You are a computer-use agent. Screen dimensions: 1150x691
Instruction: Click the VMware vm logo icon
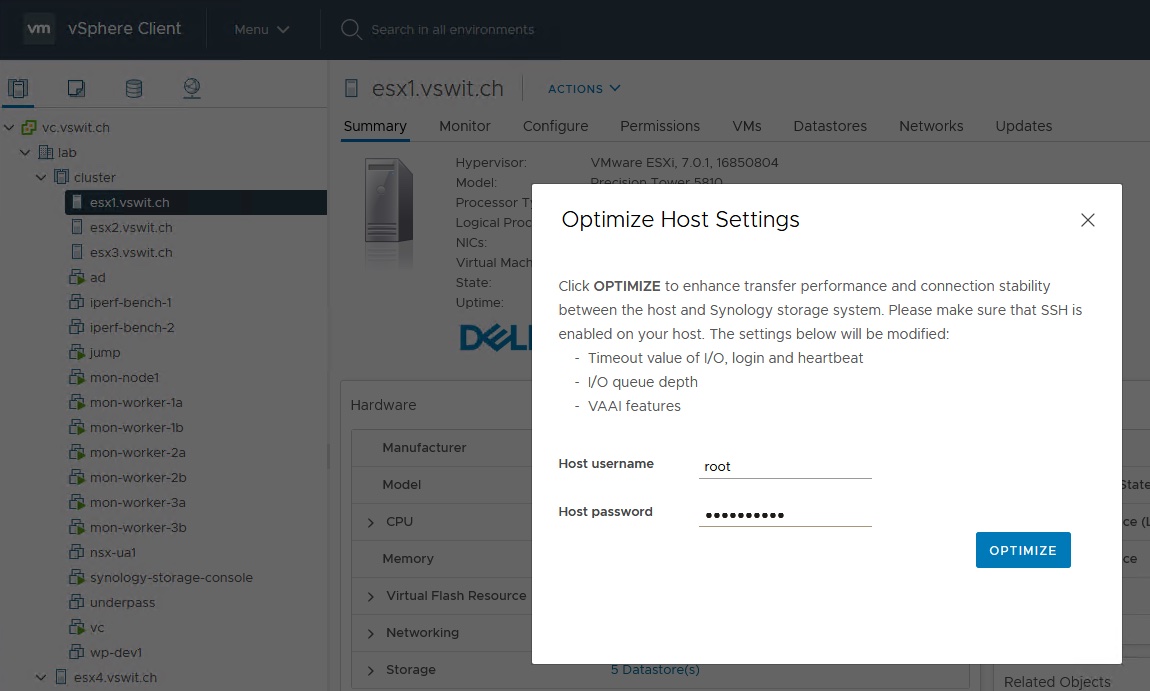coord(39,29)
